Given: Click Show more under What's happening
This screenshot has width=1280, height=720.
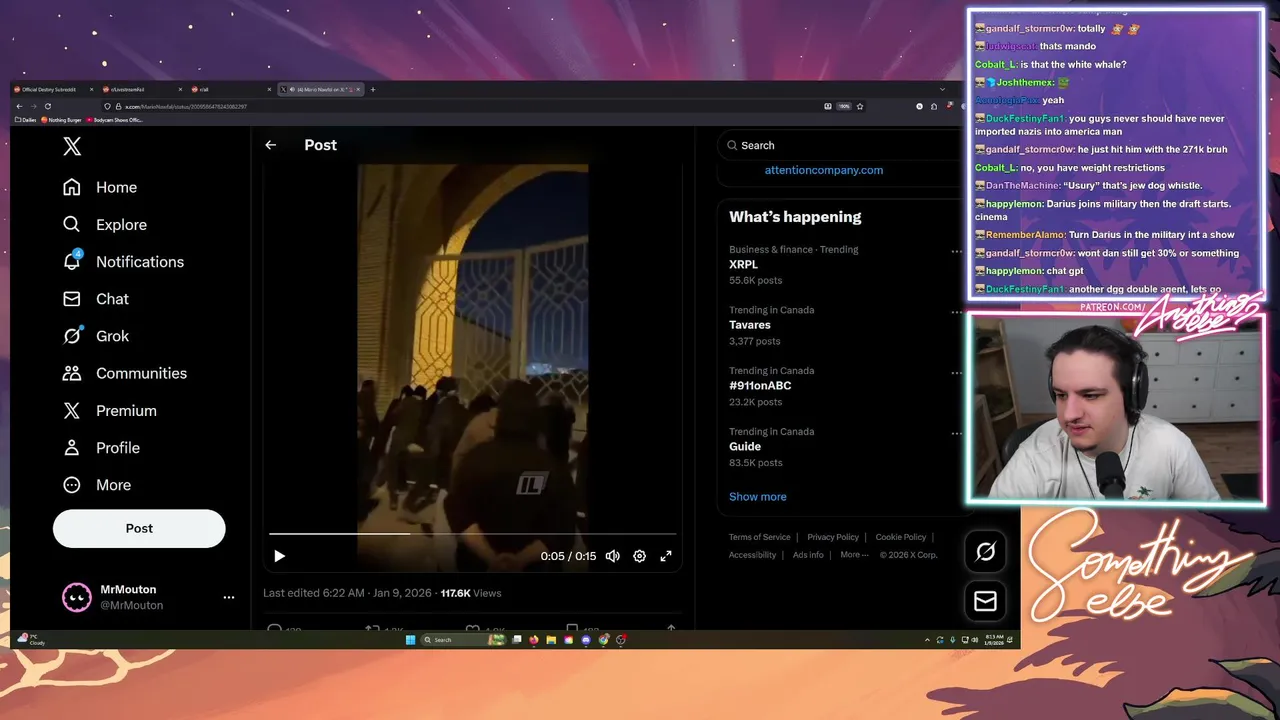Looking at the screenshot, I should (758, 497).
